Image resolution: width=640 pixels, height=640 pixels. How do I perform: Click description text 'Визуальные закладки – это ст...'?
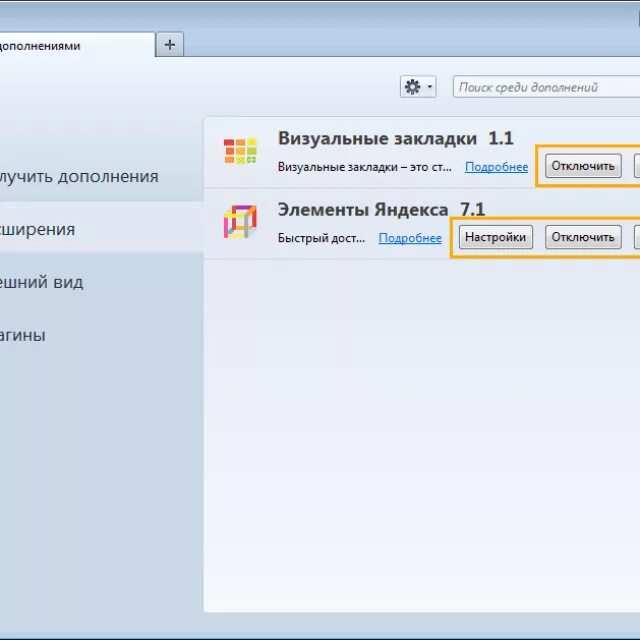point(364,167)
